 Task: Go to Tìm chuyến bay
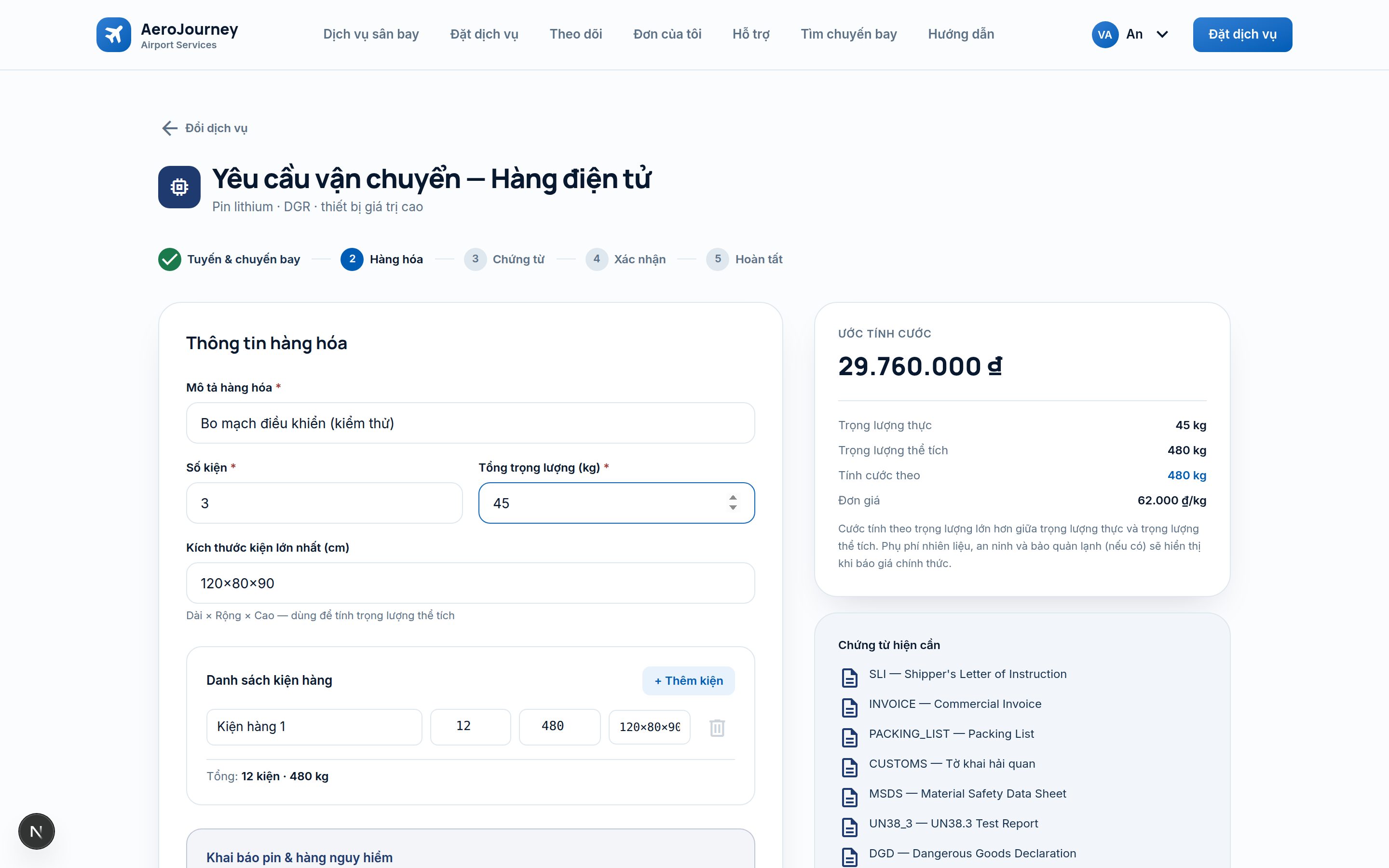pos(848,34)
